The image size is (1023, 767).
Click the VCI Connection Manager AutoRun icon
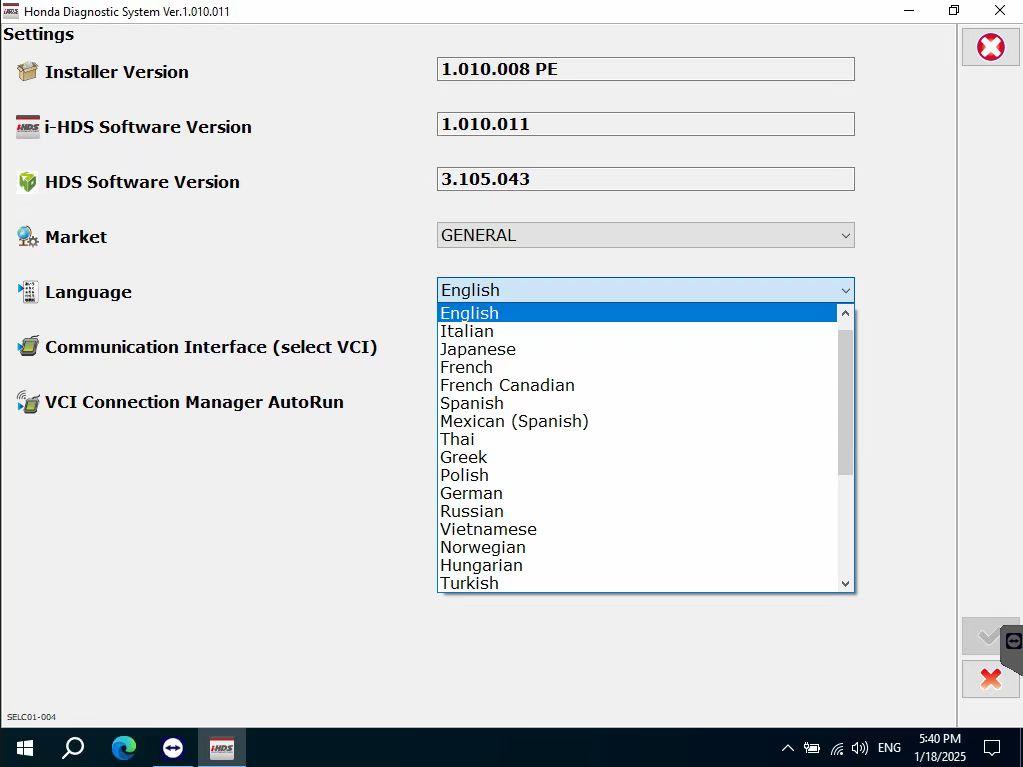click(27, 402)
